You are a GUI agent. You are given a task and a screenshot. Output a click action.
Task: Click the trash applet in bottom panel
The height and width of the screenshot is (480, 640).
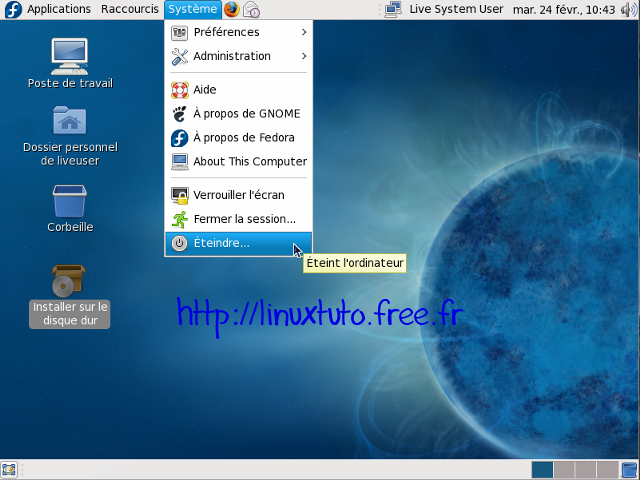pos(629,470)
